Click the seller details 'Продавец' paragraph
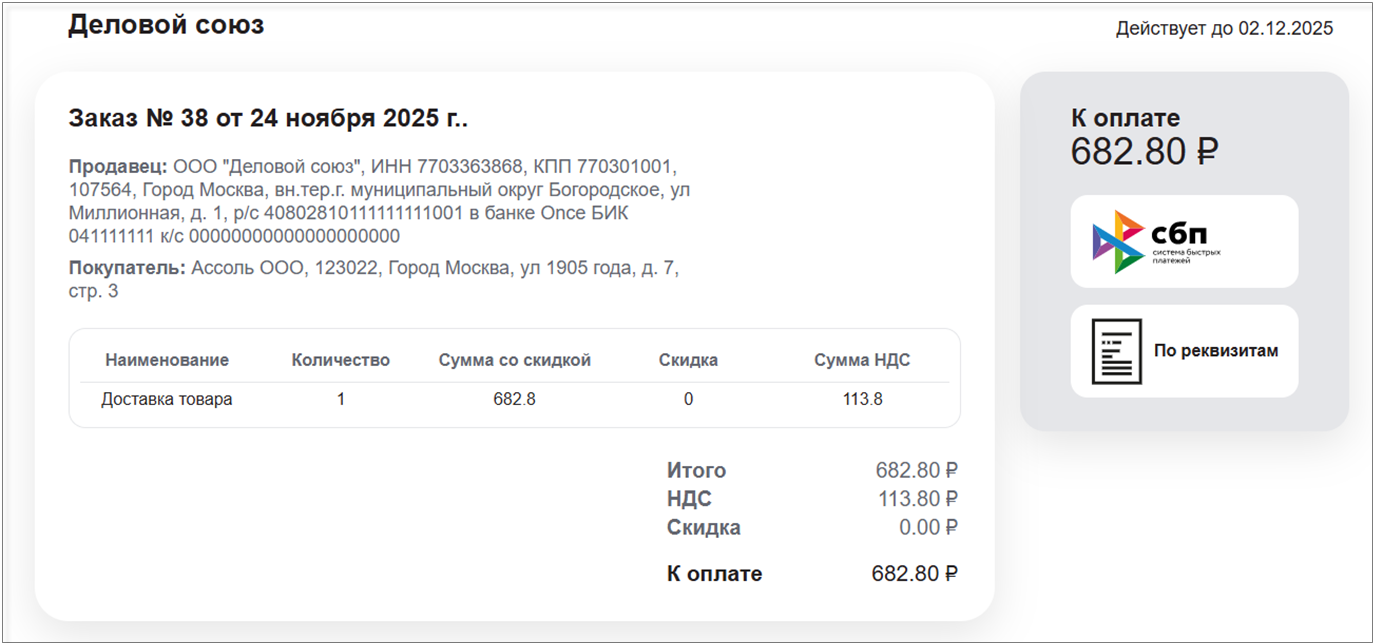Viewport: 1373px width, 643px height. pos(378,201)
